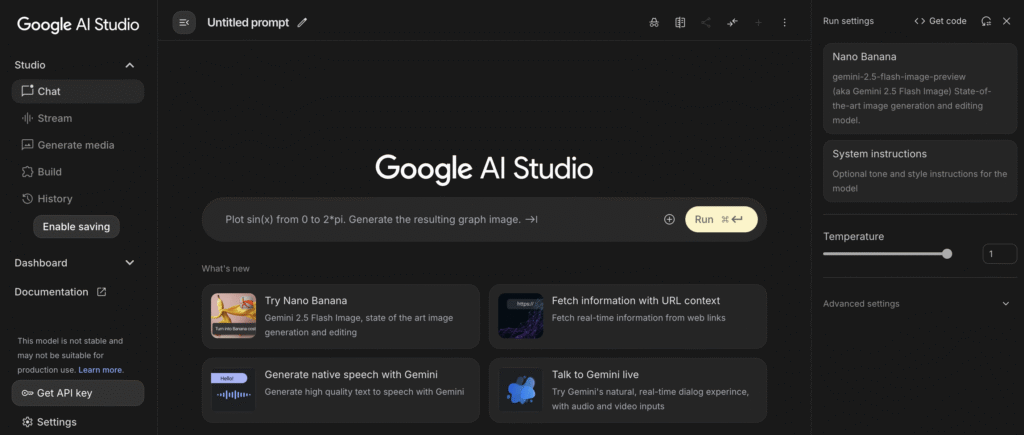Click the key icon beside Get API key
Viewport: 1024px width, 435px height.
(x=27, y=393)
